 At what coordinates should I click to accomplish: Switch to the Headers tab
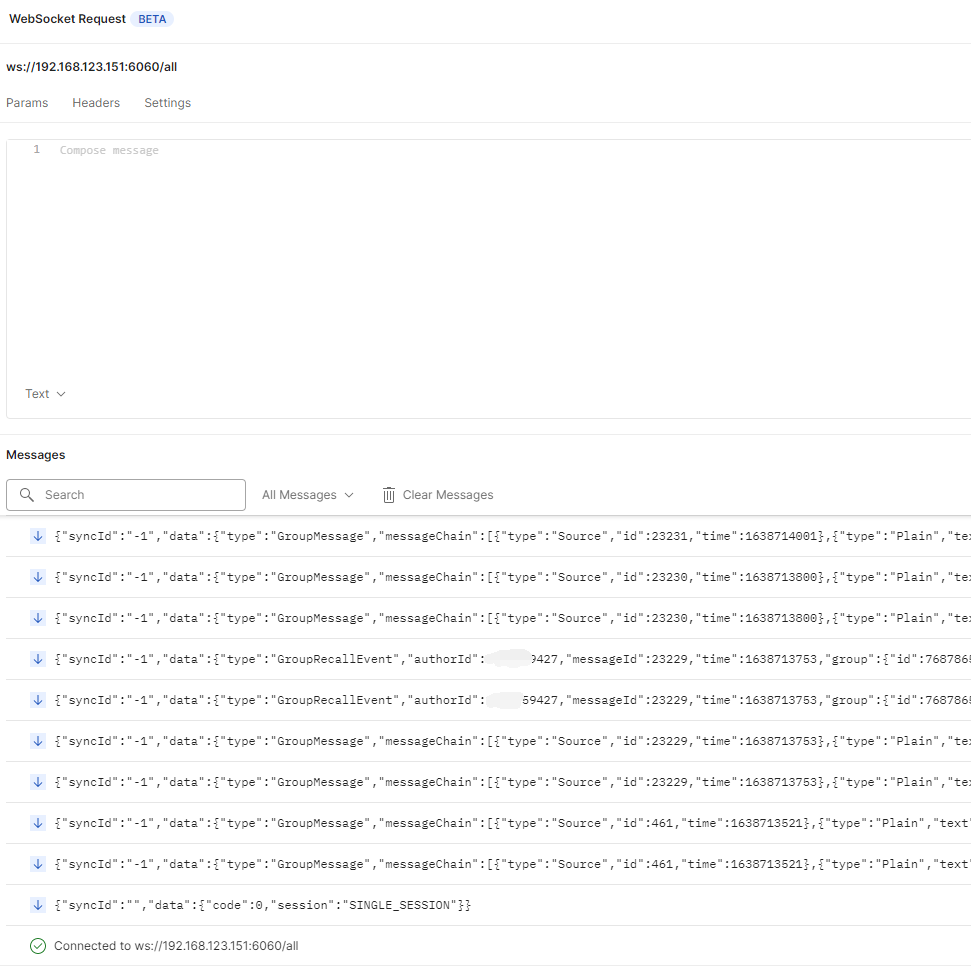click(95, 102)
